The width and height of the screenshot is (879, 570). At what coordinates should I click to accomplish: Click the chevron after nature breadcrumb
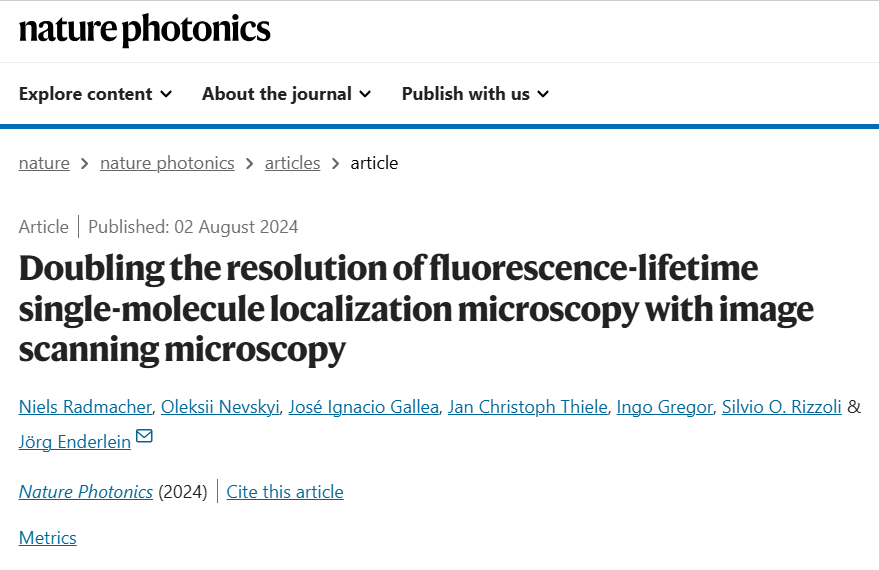(85, 164)
